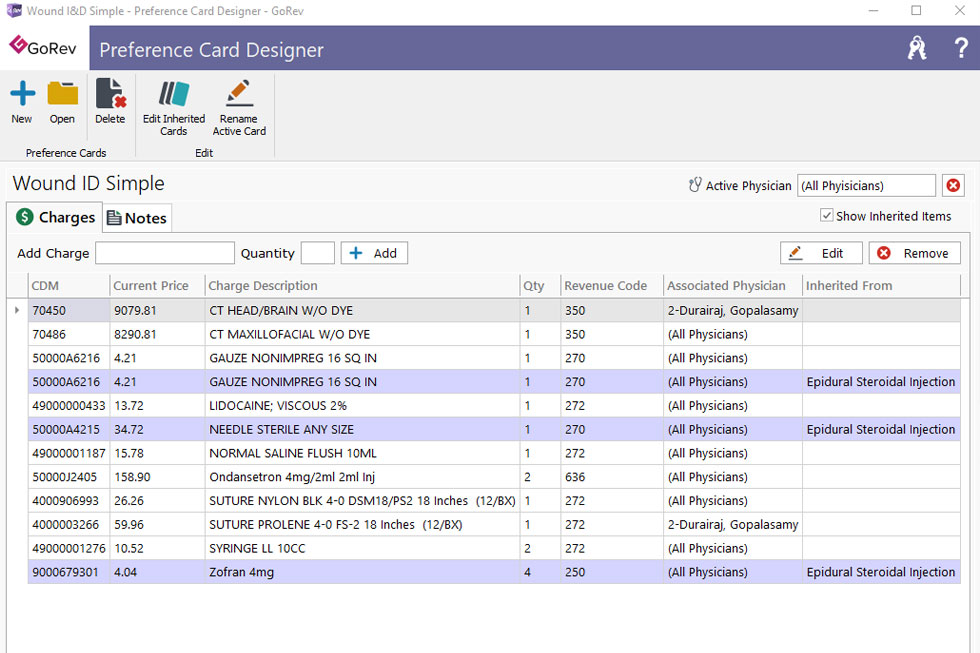
Task: Click price cell 158.90
Action: [x=158, y=477]
